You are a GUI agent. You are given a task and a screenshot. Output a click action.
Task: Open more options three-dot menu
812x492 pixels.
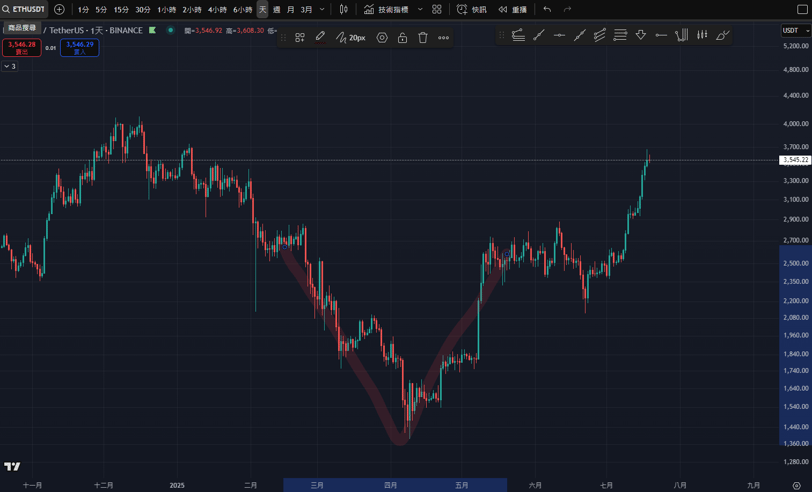click(x=443, y=37)
